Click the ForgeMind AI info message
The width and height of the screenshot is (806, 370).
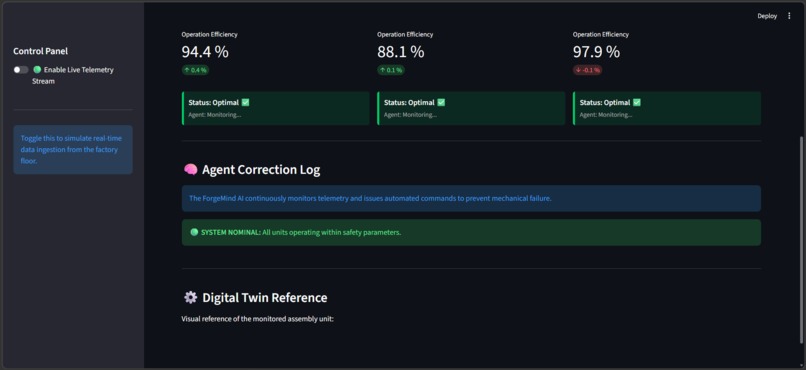pos(471,198)
